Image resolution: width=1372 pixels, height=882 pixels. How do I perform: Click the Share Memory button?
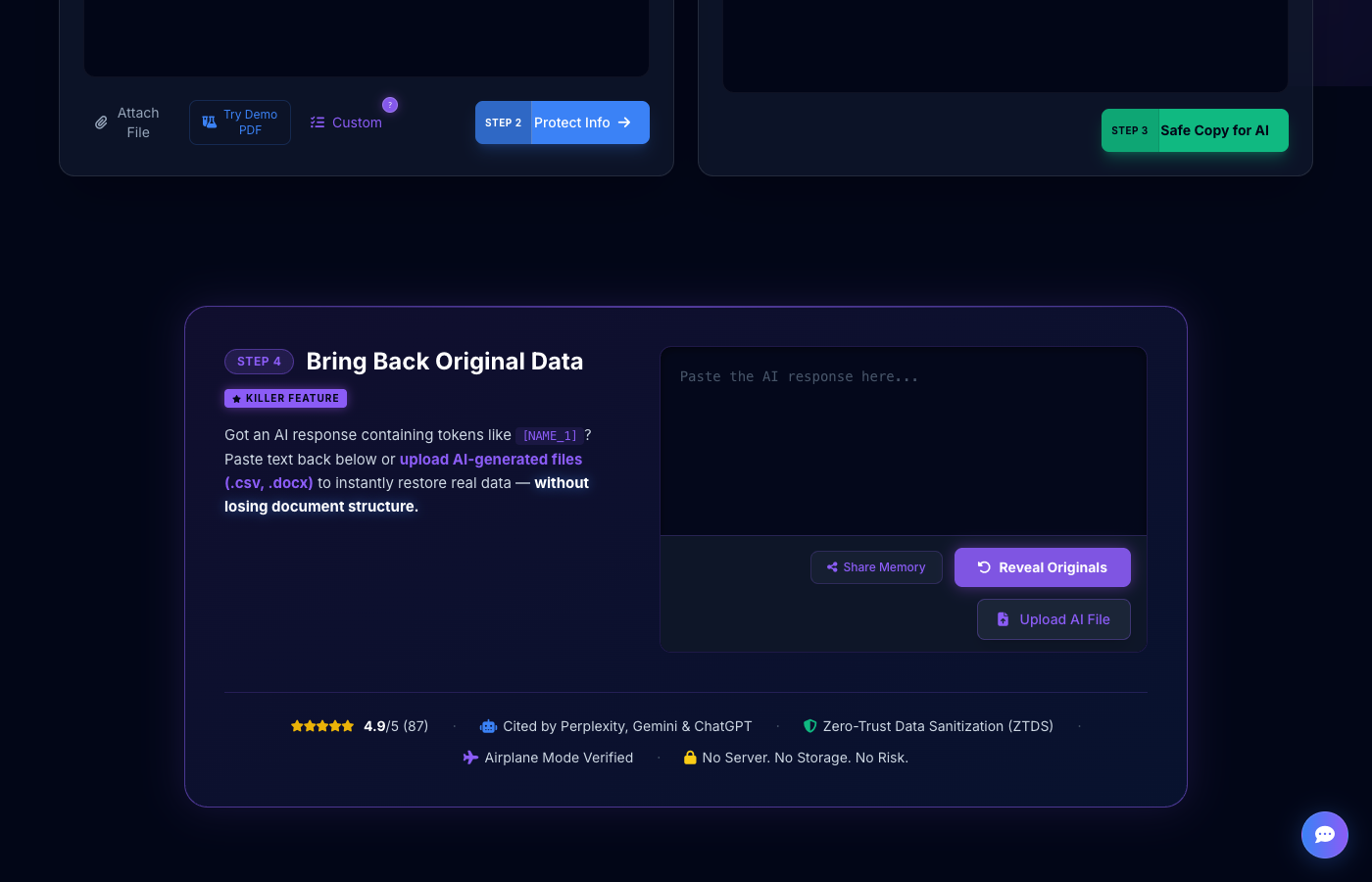coord(876,567)
